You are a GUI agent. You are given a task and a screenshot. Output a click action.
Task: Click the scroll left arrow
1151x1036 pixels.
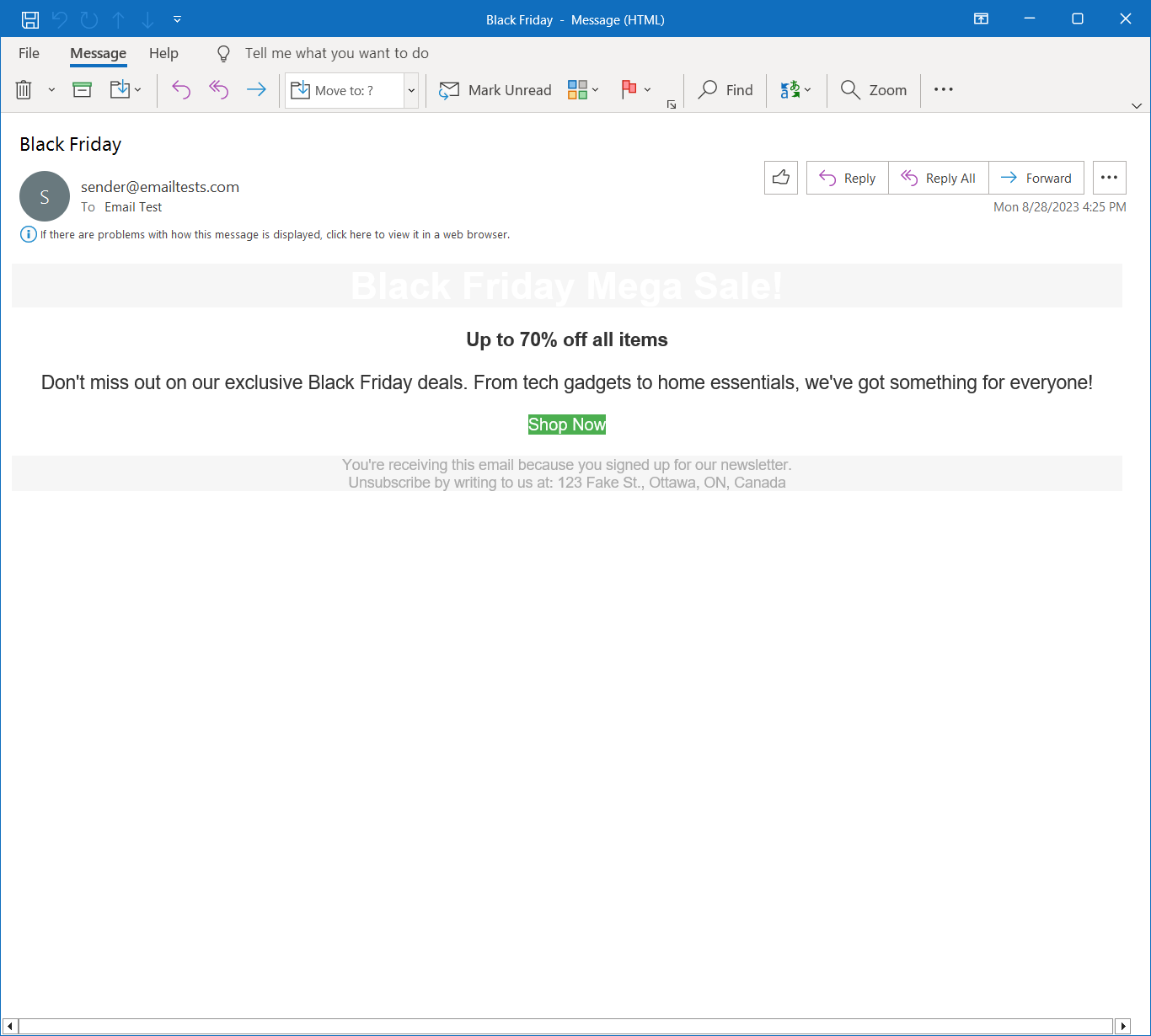(x=10, y=1026)
